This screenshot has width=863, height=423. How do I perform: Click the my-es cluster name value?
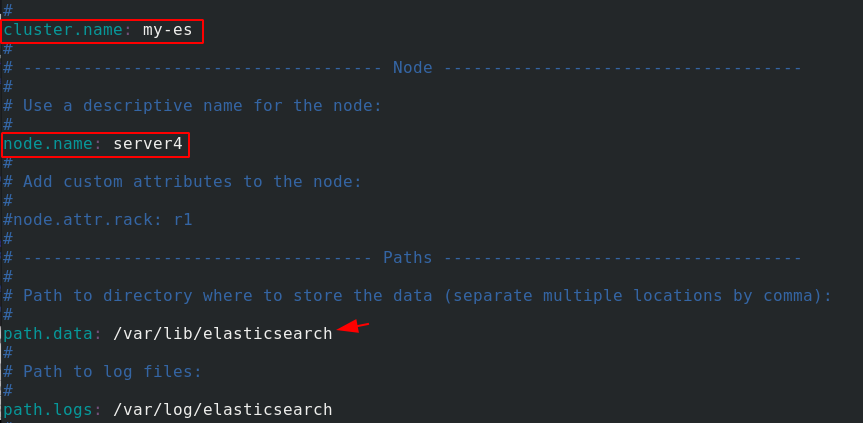coord(168,30)
